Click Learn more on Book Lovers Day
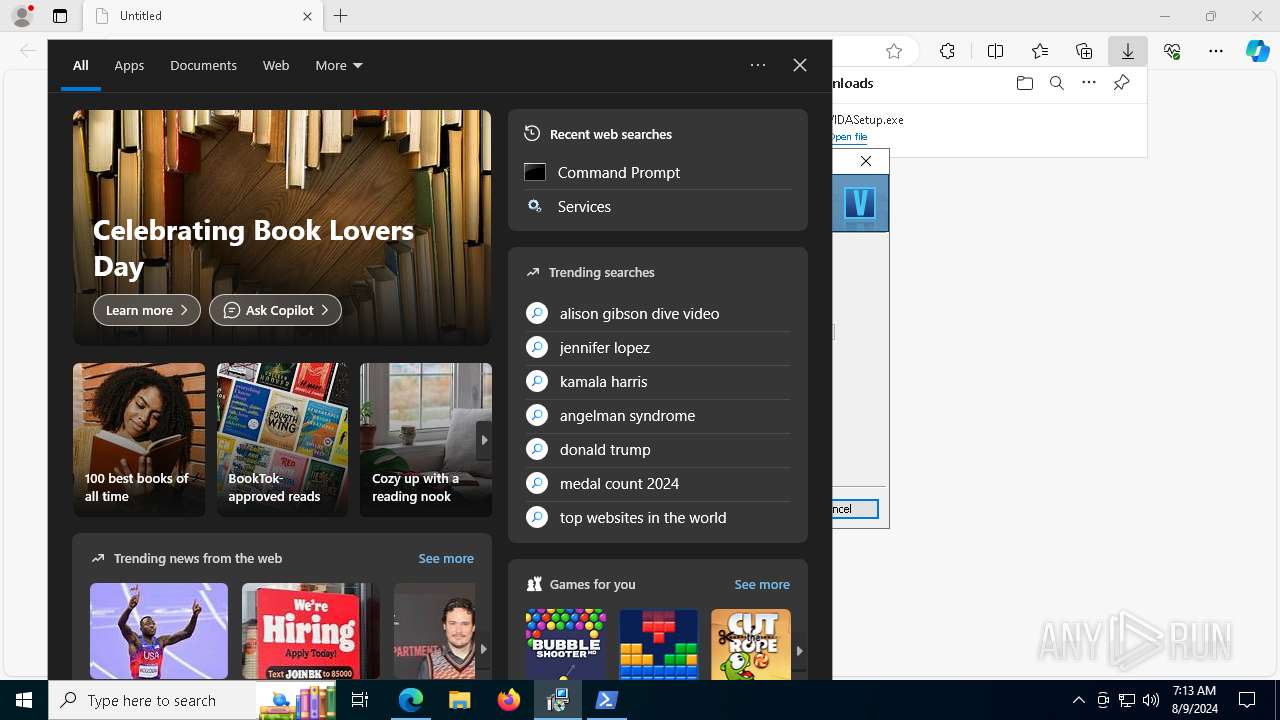 click(x=147, y=310)
